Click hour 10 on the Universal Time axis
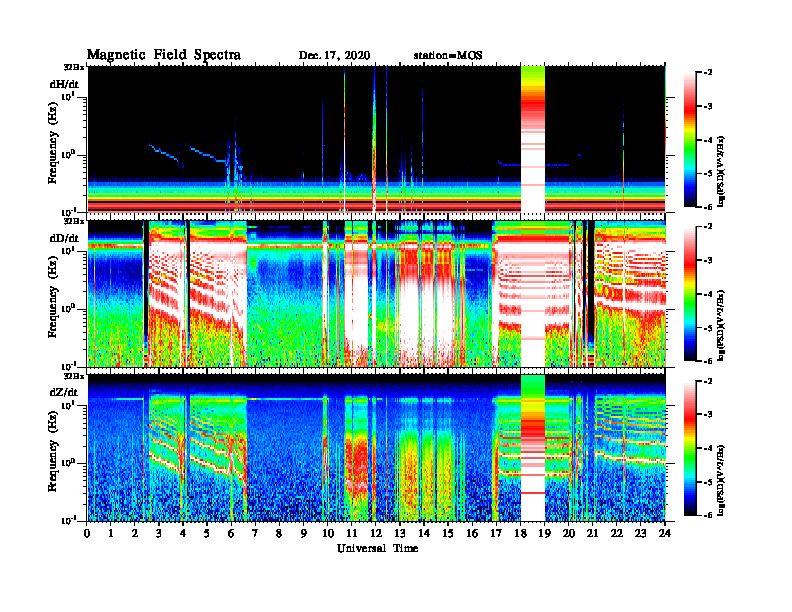 pyautogui.click(x=328, y=534)
